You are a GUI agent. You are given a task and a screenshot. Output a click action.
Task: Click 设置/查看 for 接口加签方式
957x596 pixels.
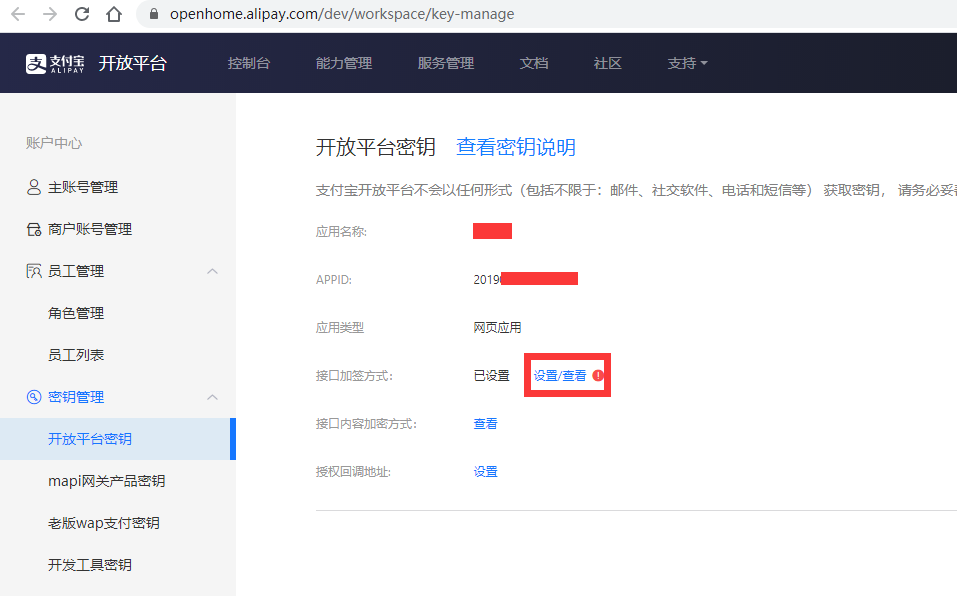pyautogui.click(x=560, y=376)
